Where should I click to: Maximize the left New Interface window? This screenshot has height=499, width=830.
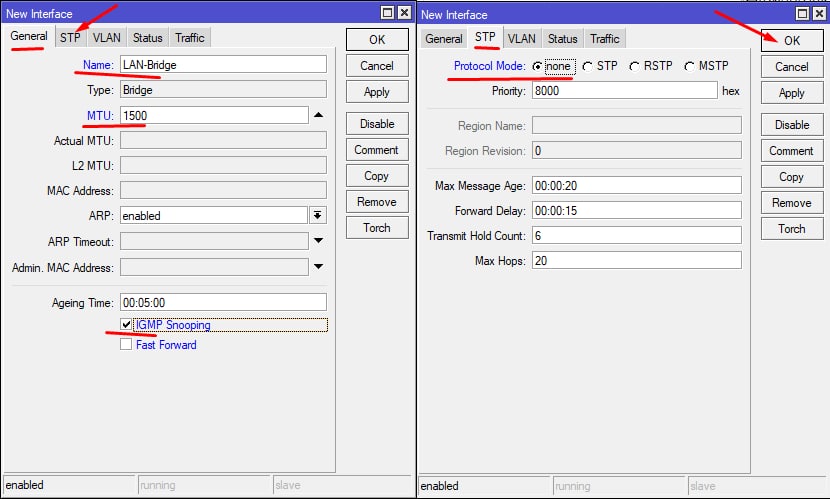[x=387, y=12]
